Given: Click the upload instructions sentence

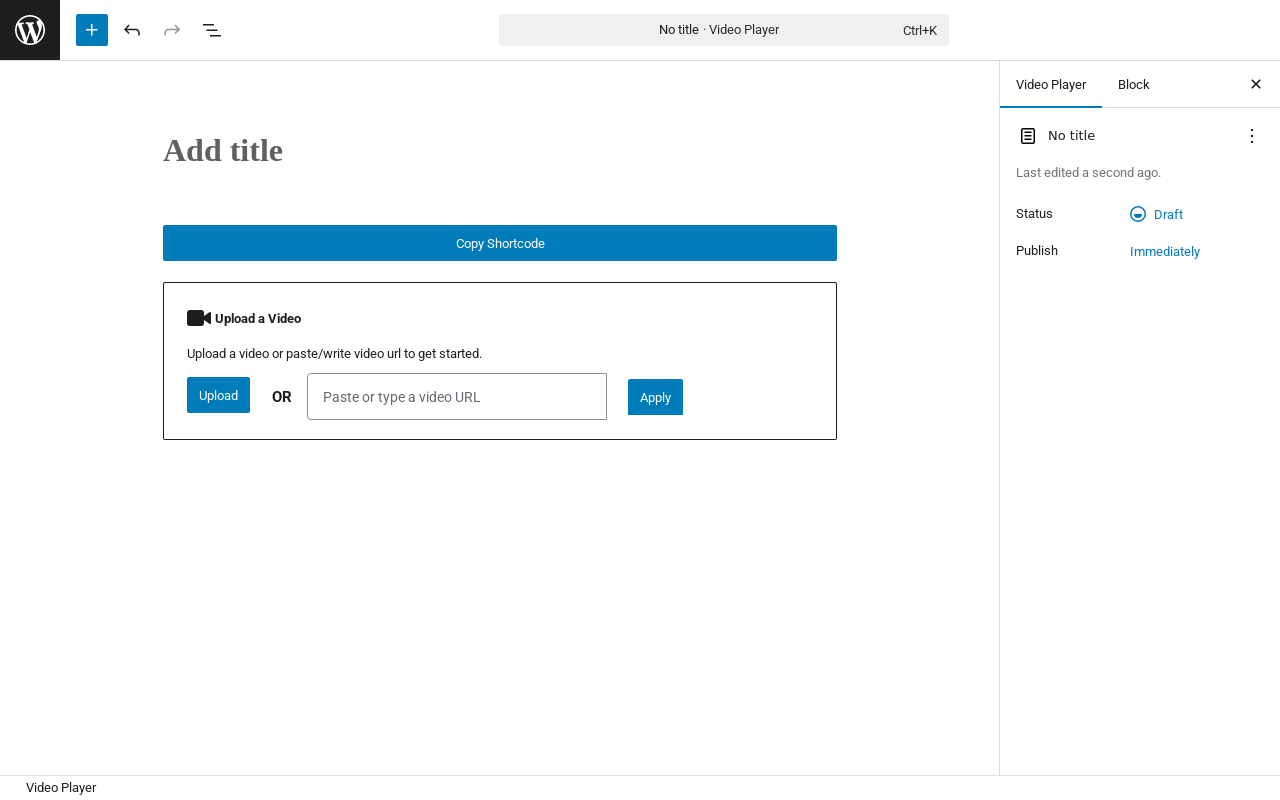Looking at the screenshot, I should point(334,354).
